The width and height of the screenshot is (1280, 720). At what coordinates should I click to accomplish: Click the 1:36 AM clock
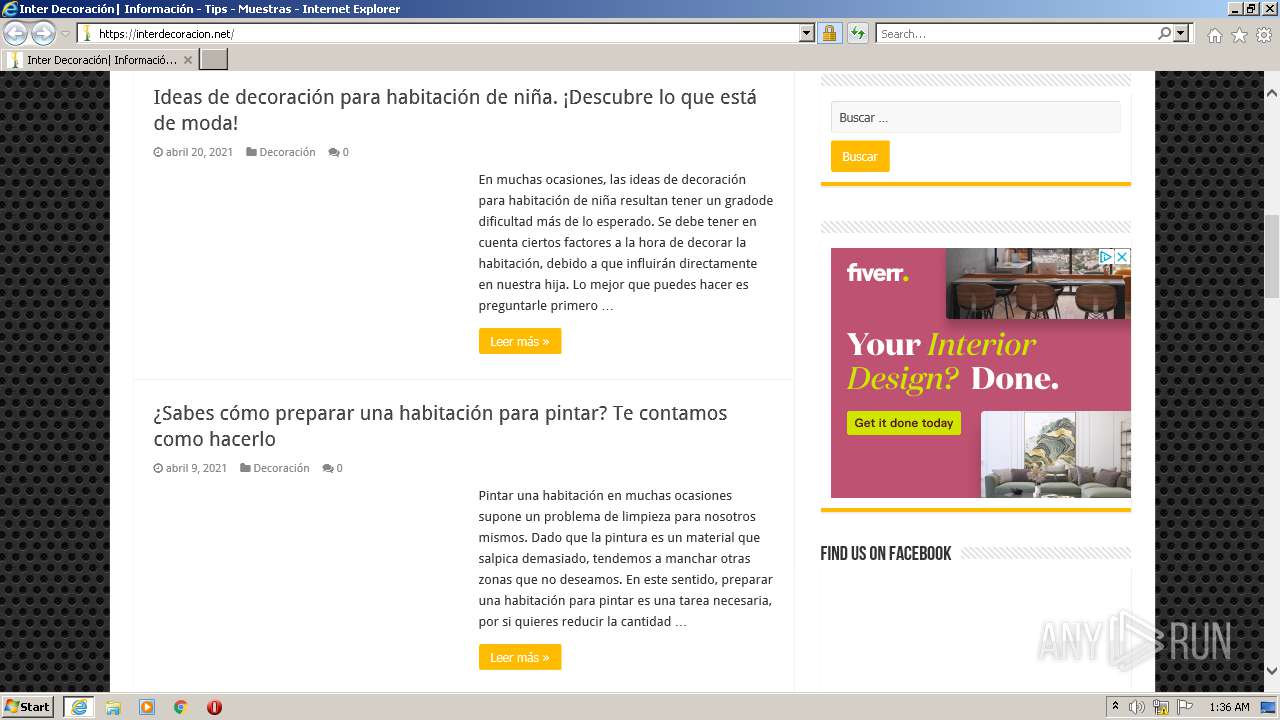1229,707
